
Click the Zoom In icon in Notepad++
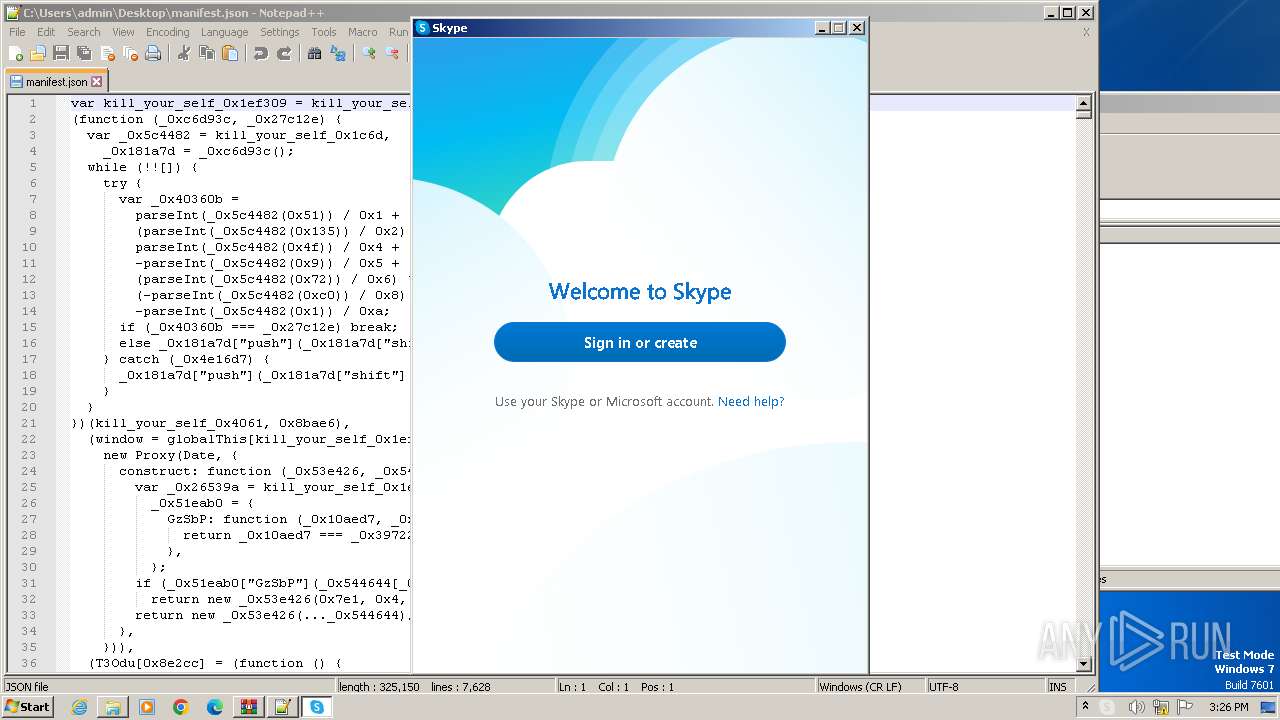[x=369, y=54]
